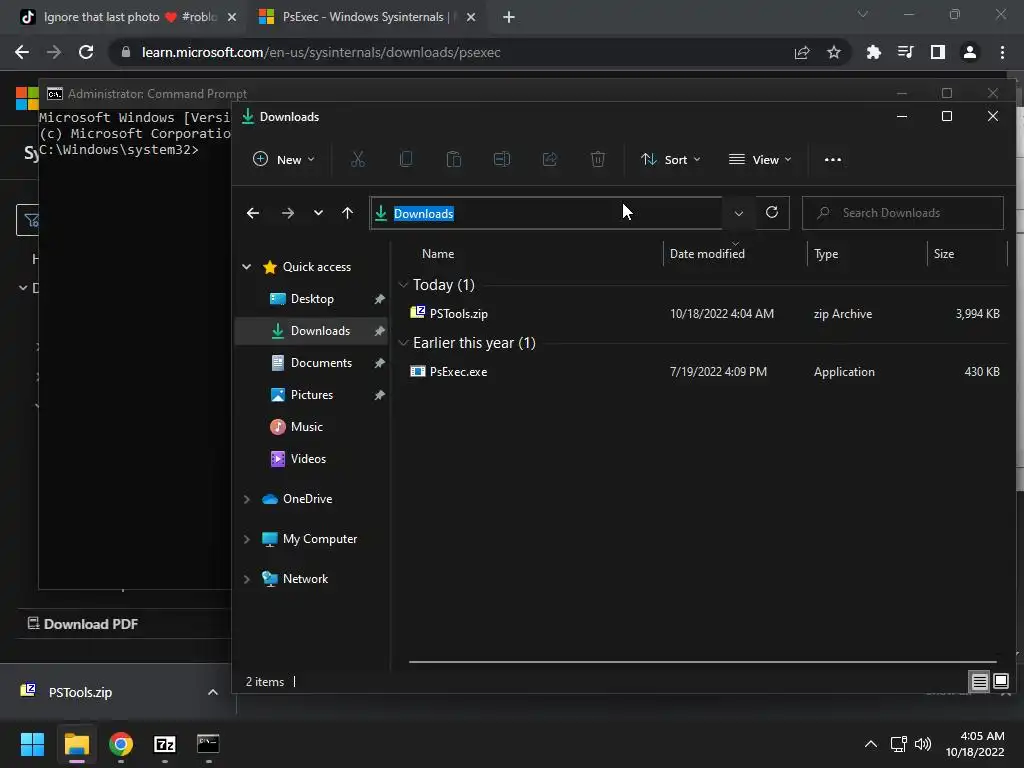
Task: Refresh the Downloads folder view
Action: (x=772, y=212)
